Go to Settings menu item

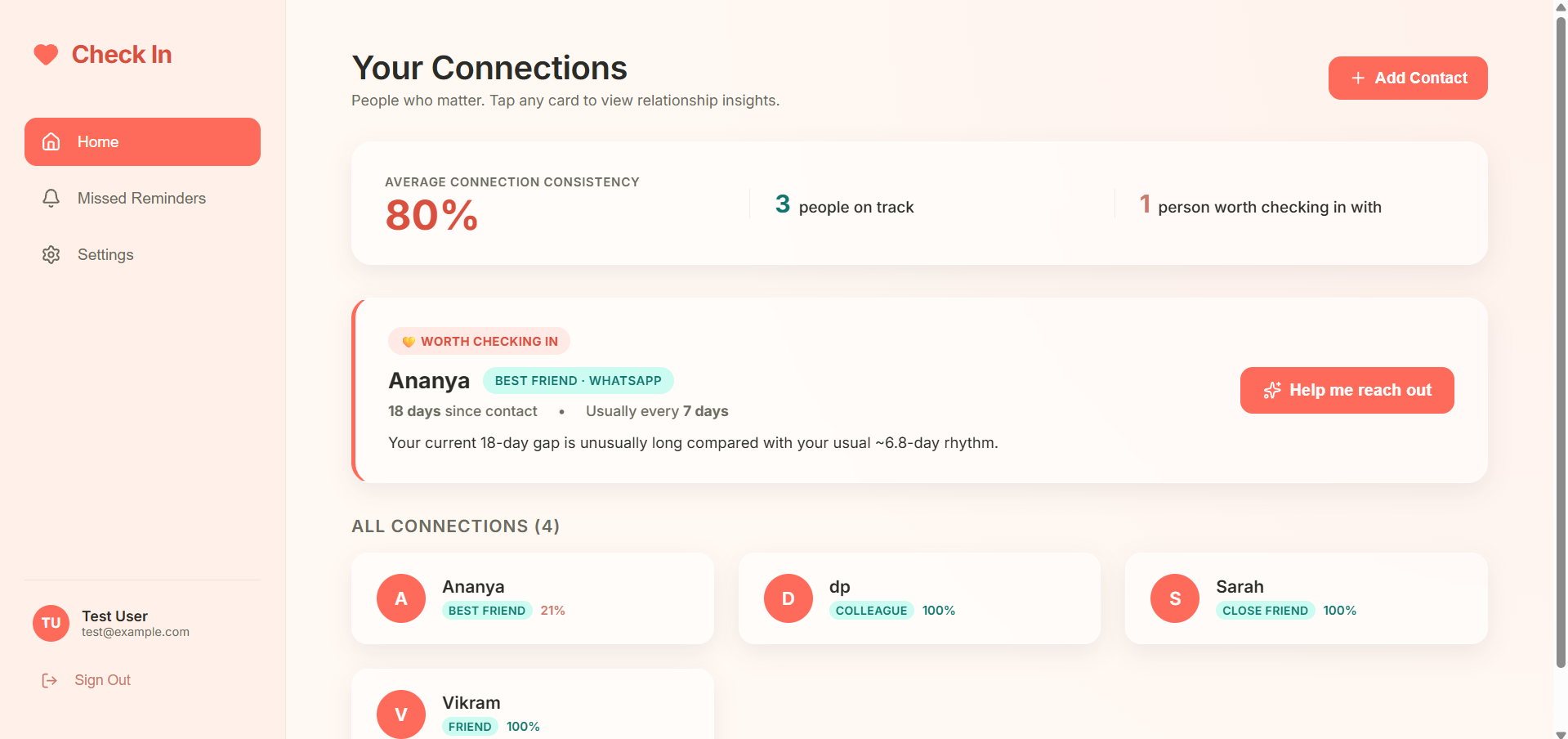[x=142, y=254]
